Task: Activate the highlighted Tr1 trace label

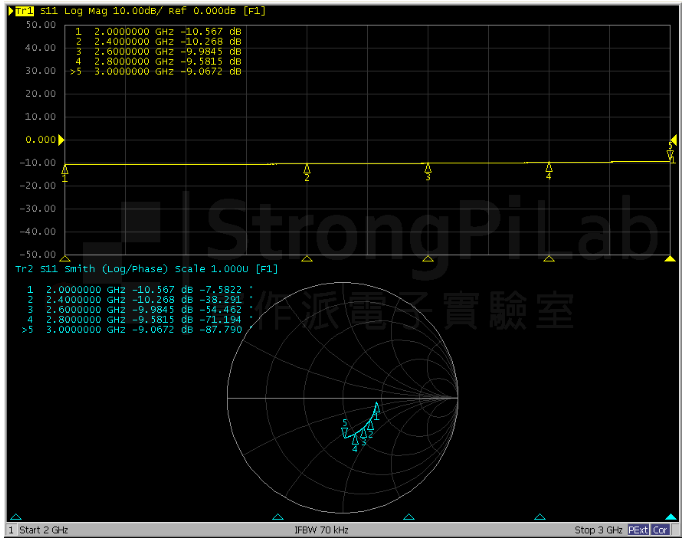Action: (25, 11)
